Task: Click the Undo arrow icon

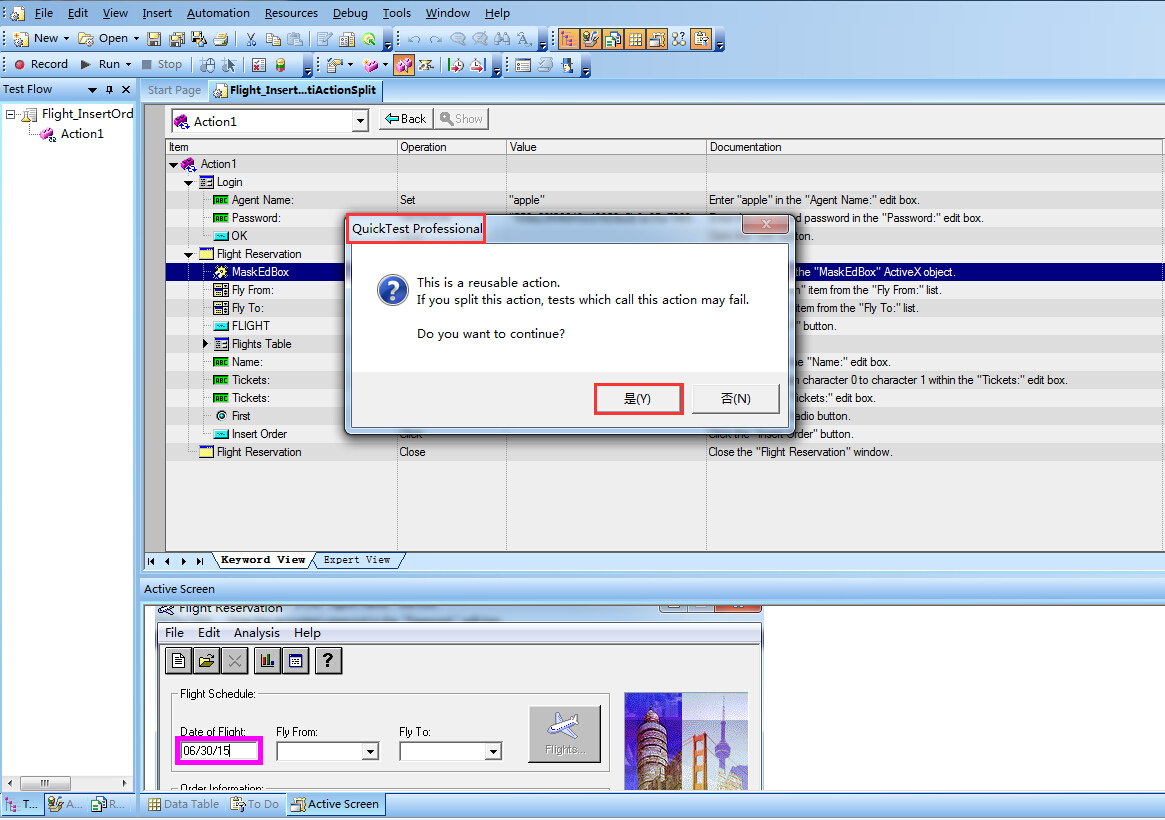Action: 414,39
